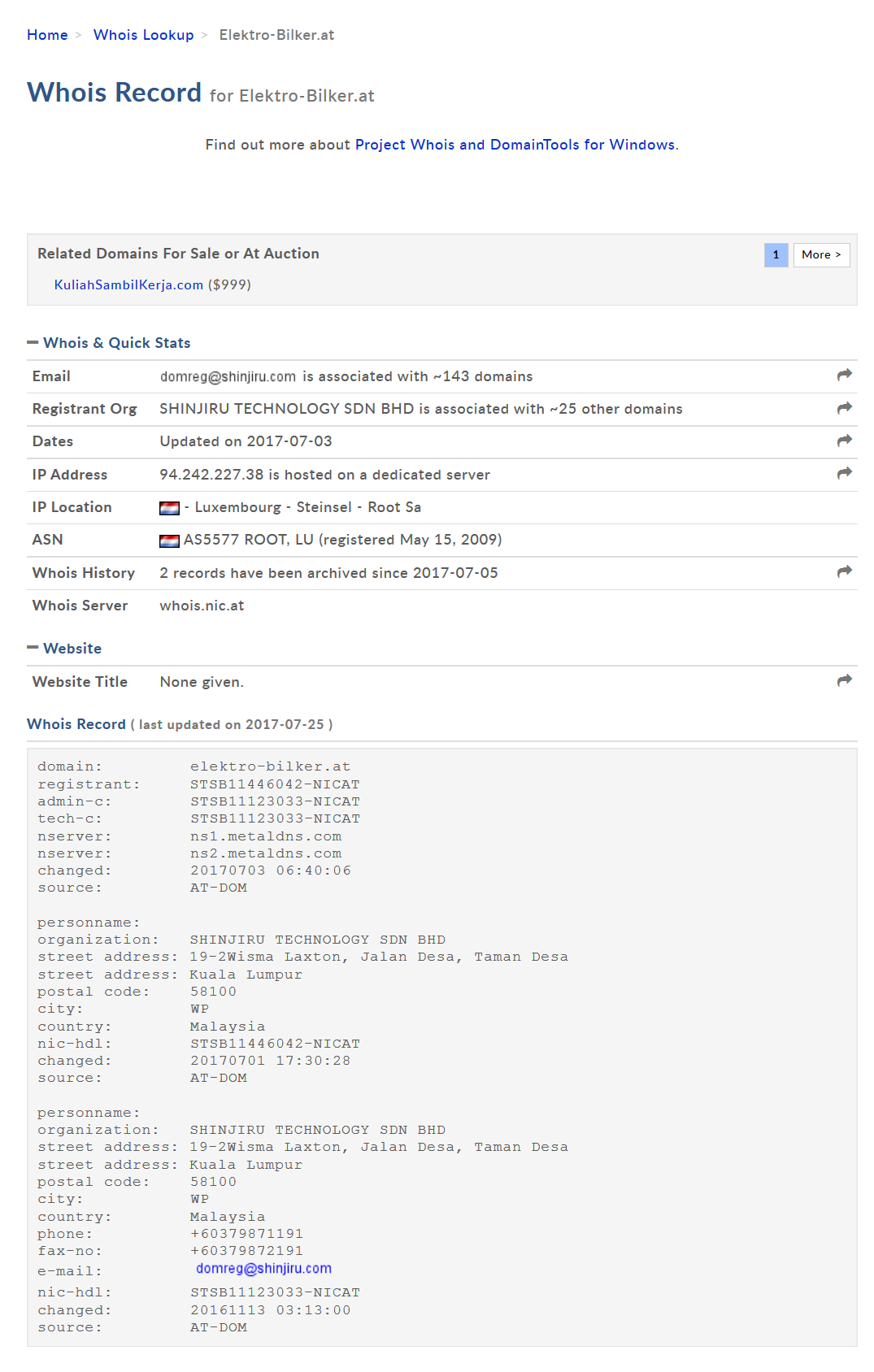874x1372 pixels.
Task: Click changed timestamp 20161113 03:13:00
Action: 271,1310
